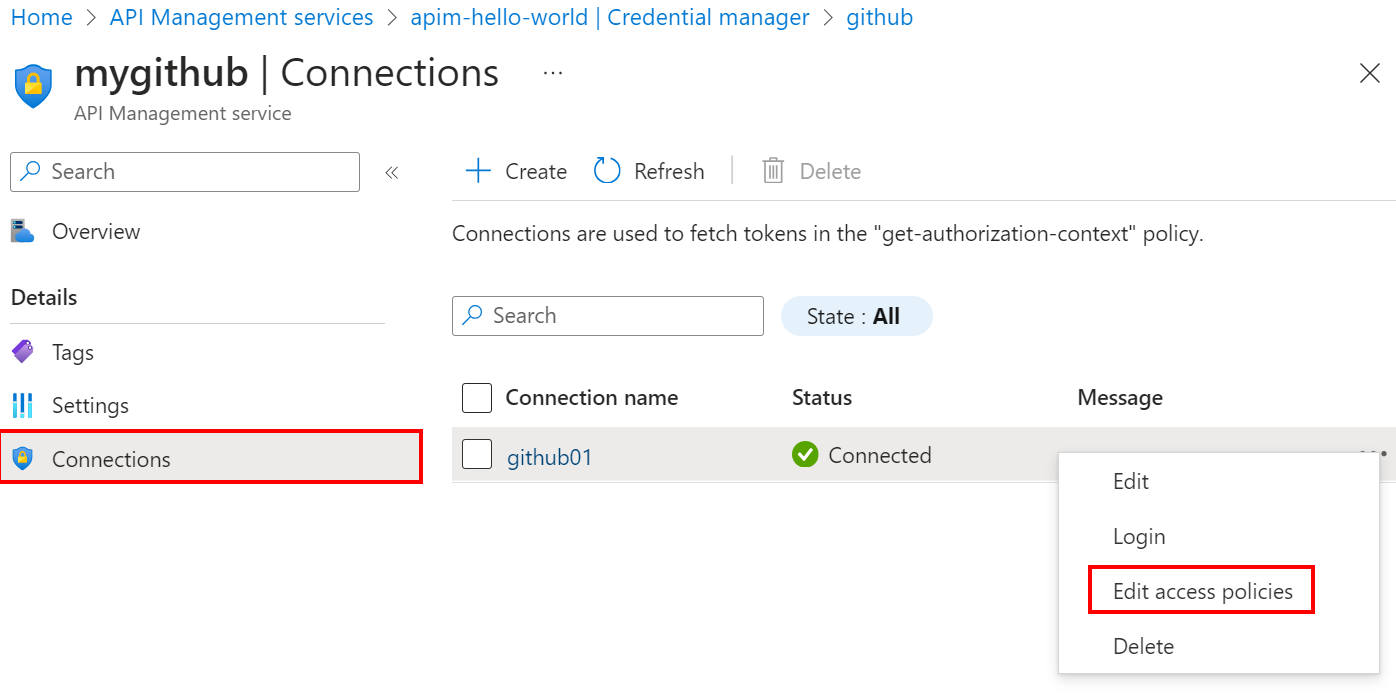Open the github01 connection link
Viewport: 1396px width, 693px height.
coord(550,456)
